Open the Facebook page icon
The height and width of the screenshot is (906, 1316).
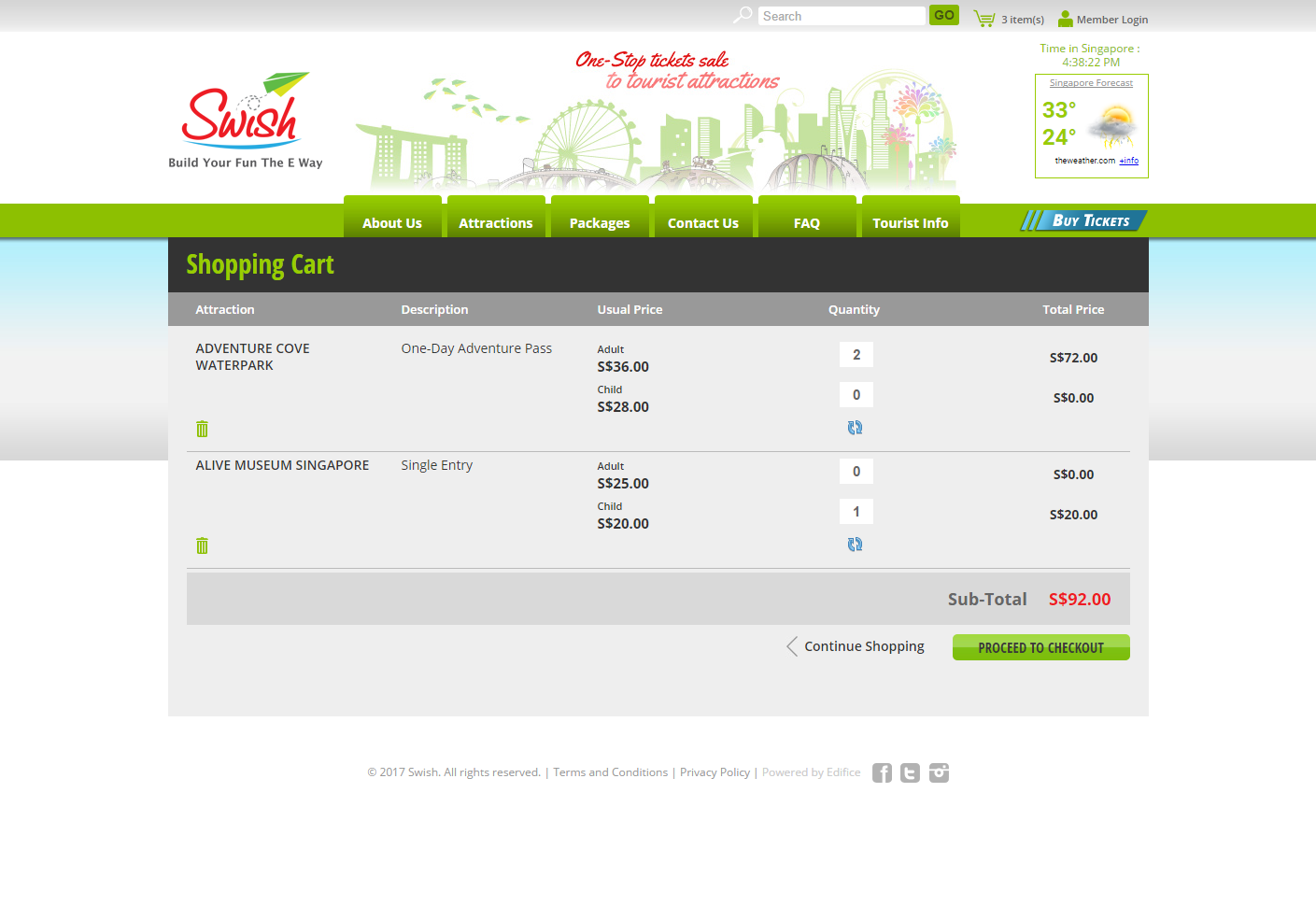coord(883,772)
